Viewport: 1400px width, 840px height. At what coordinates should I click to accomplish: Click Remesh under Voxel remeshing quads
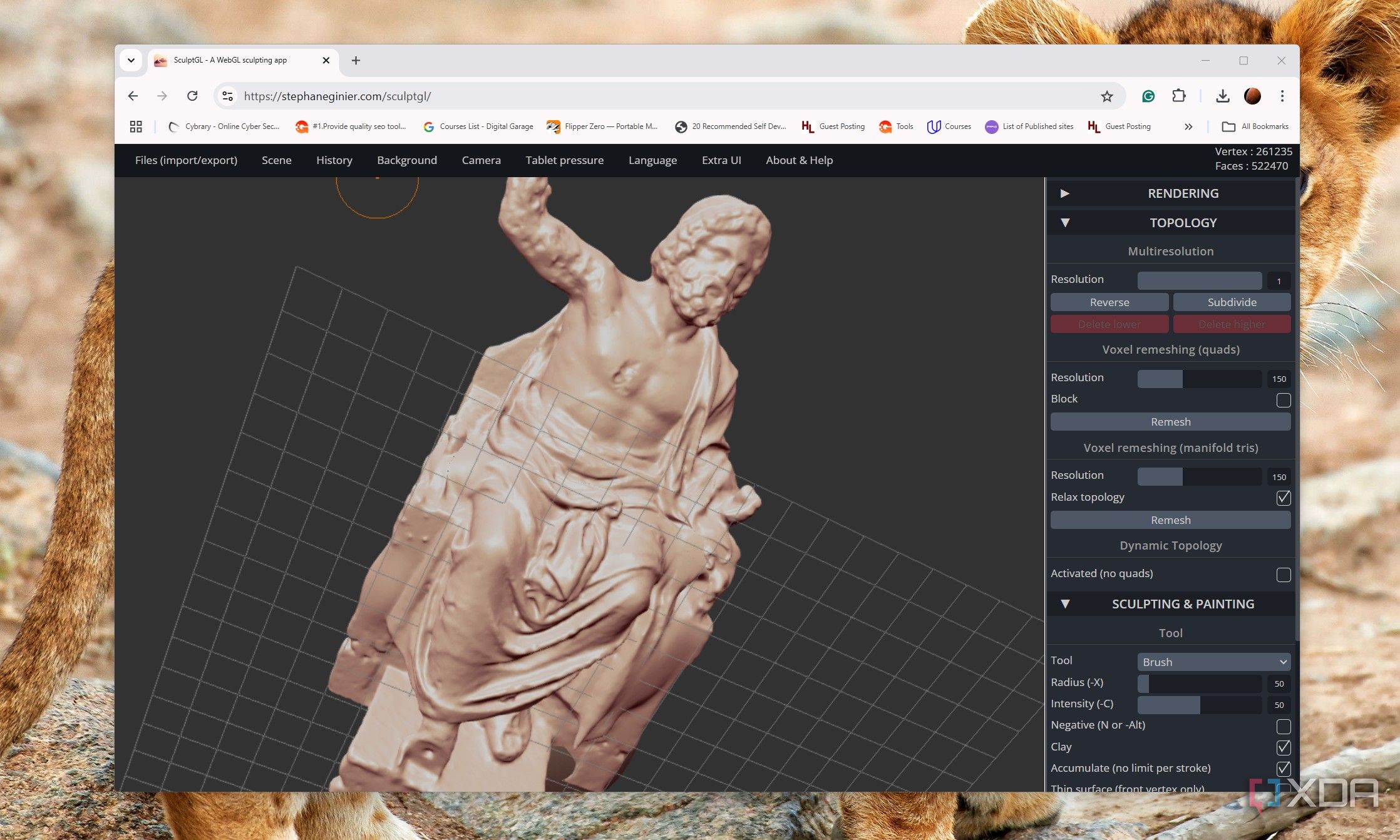coord(1170,421)
